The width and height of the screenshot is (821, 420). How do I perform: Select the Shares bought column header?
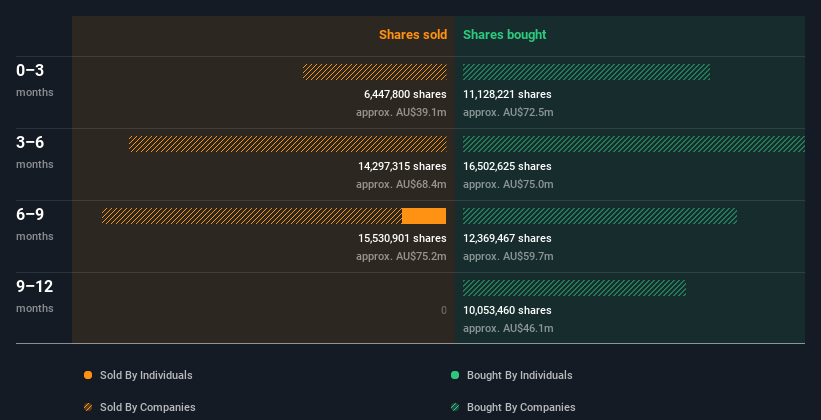coord(504,35)
